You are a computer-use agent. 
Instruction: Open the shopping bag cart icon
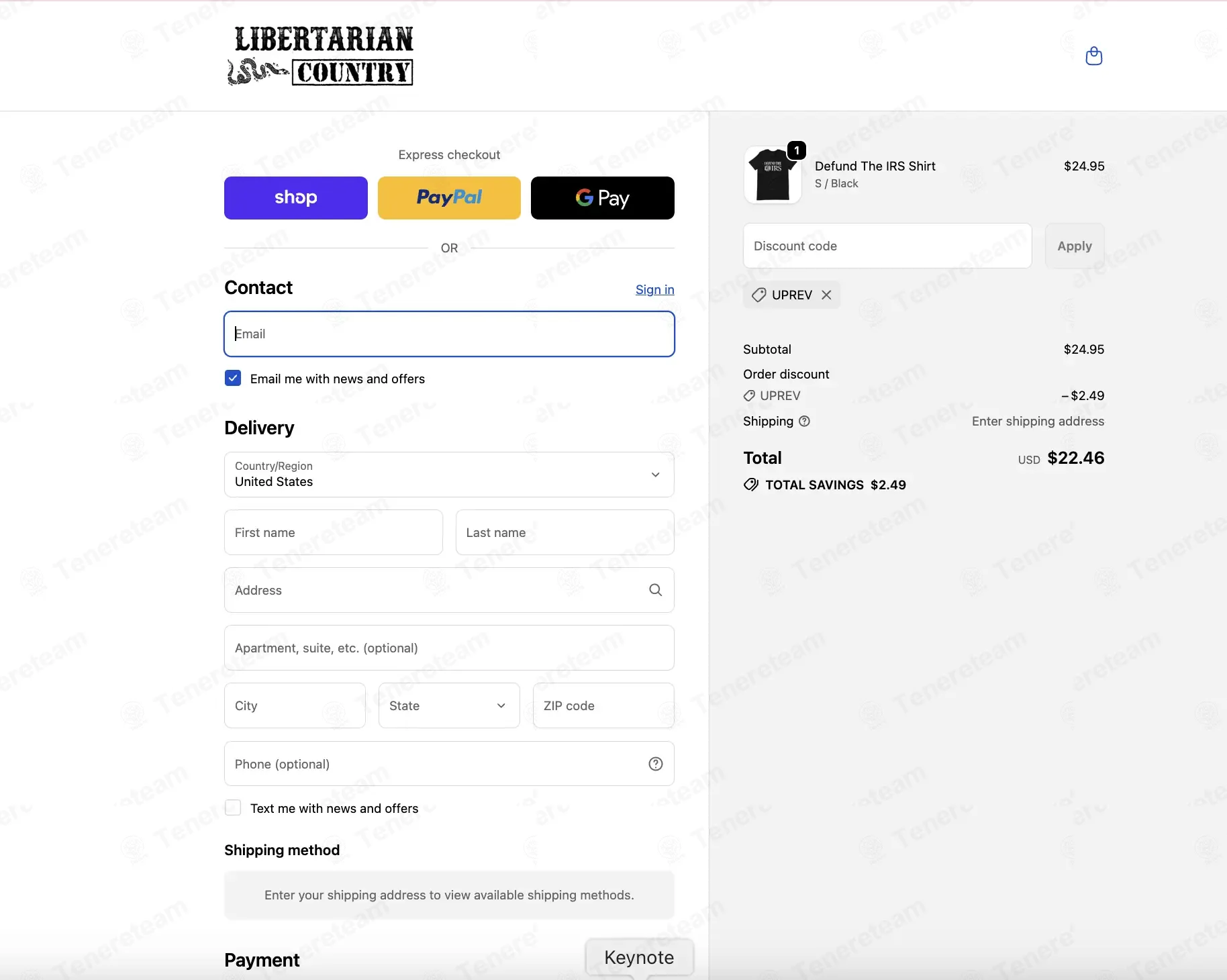(x=1094, y=56)
